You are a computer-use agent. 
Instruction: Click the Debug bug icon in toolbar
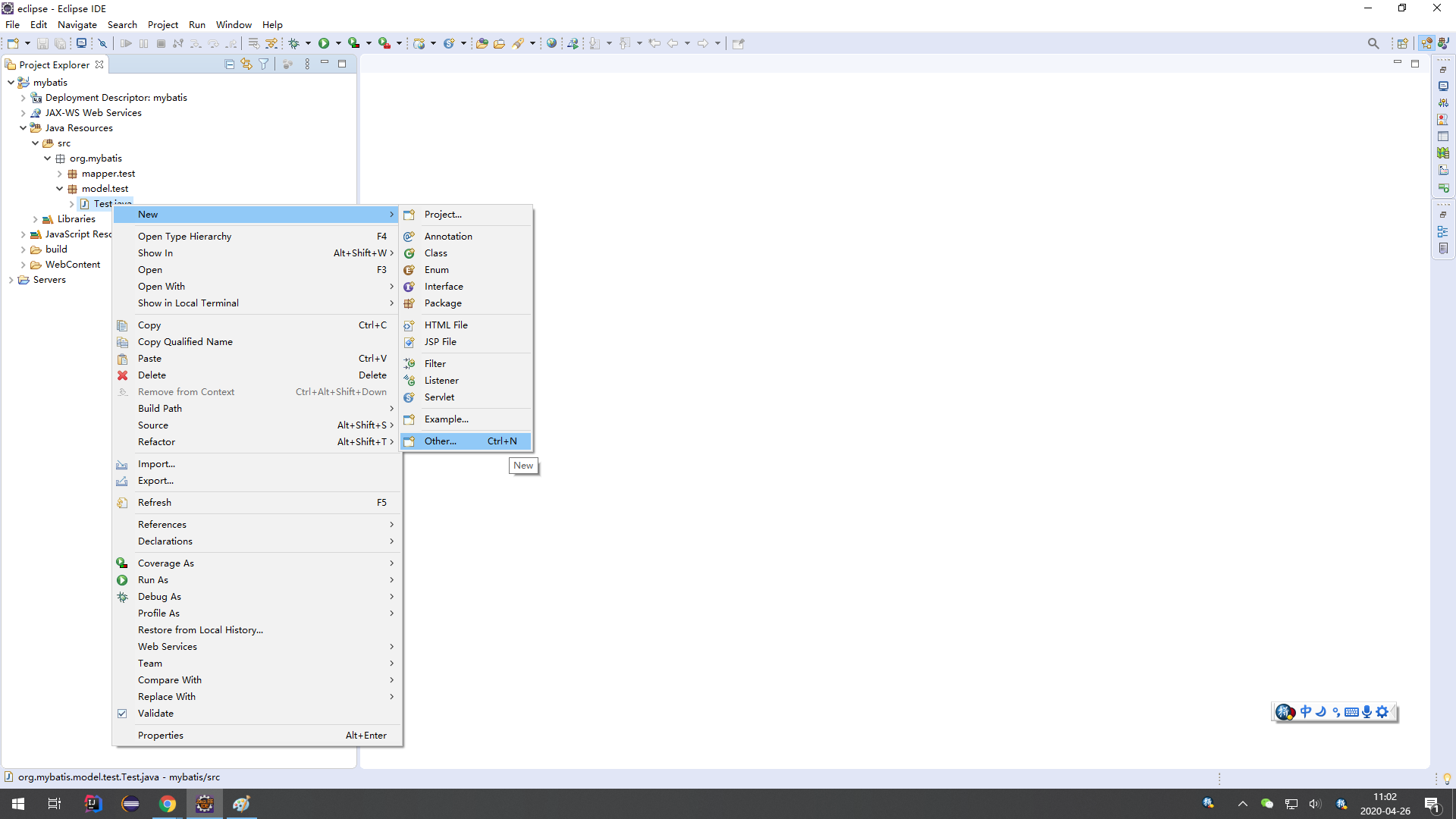click(x=294, y=43)
